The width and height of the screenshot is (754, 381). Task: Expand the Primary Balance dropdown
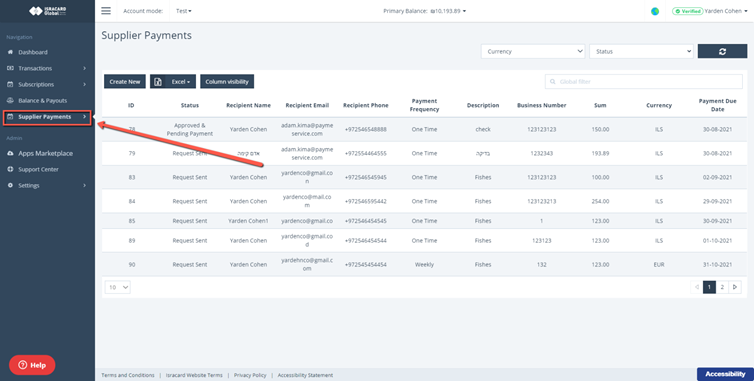pyautogui.click(x=425, y=11)
